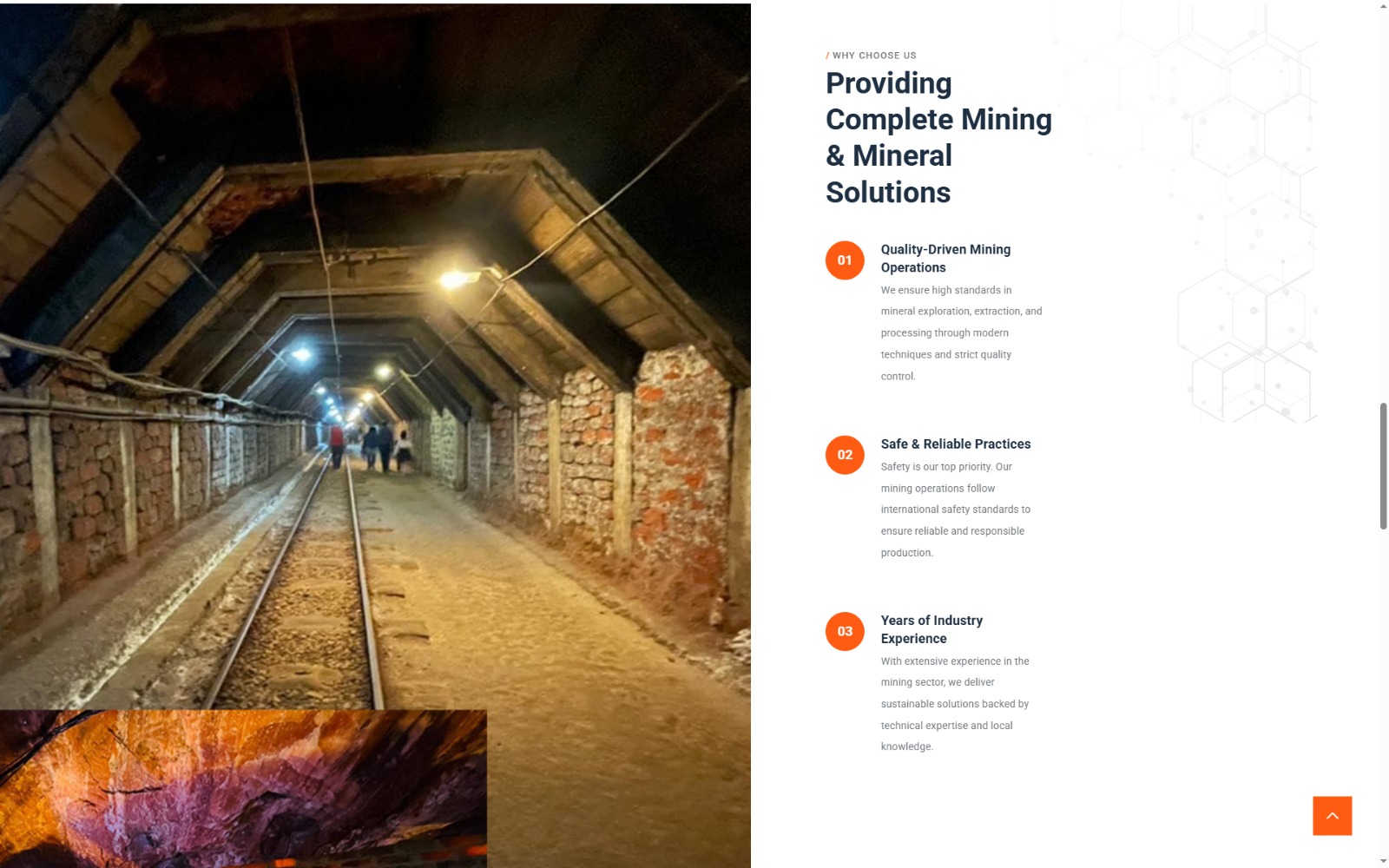Click the vertical scrollbar thumb
Image resolution: width=1389 pixels, height=868 pixels.
click(x=1383, y=466)
